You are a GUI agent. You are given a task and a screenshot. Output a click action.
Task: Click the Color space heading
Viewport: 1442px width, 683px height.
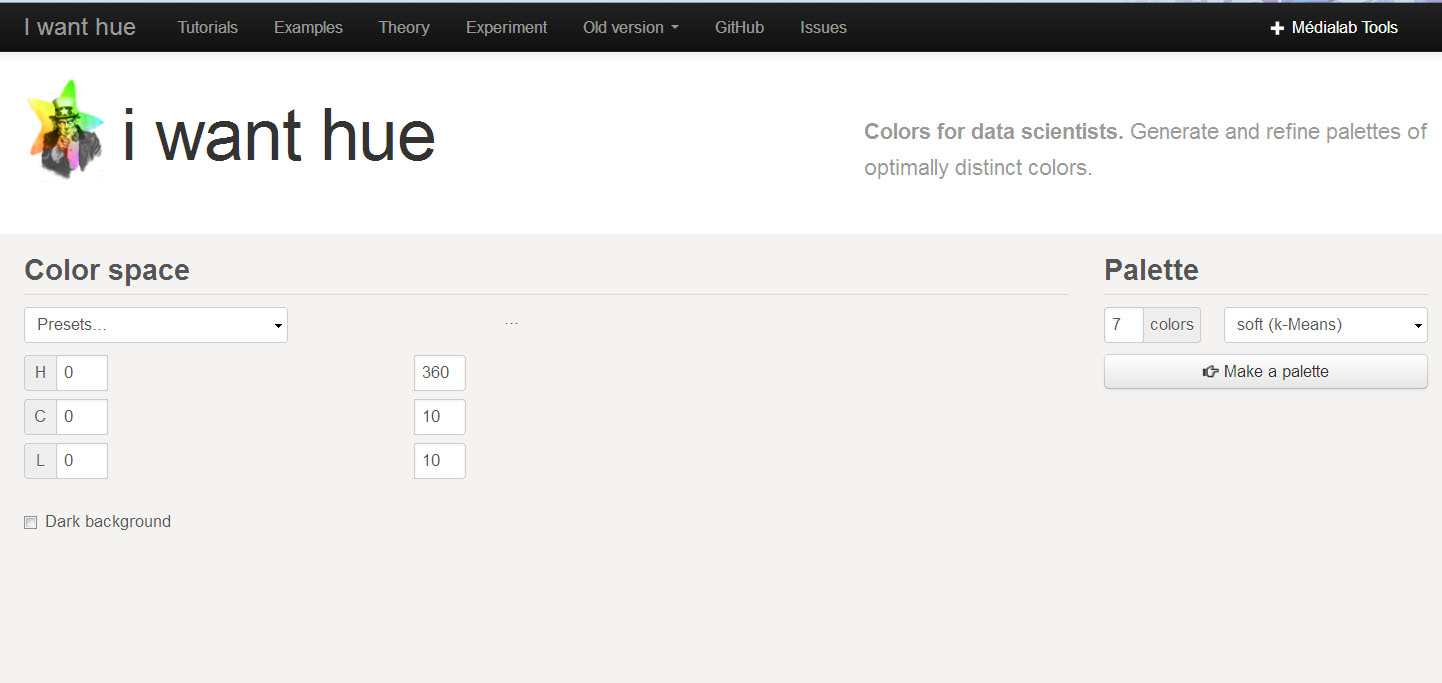tap(107, 271)
